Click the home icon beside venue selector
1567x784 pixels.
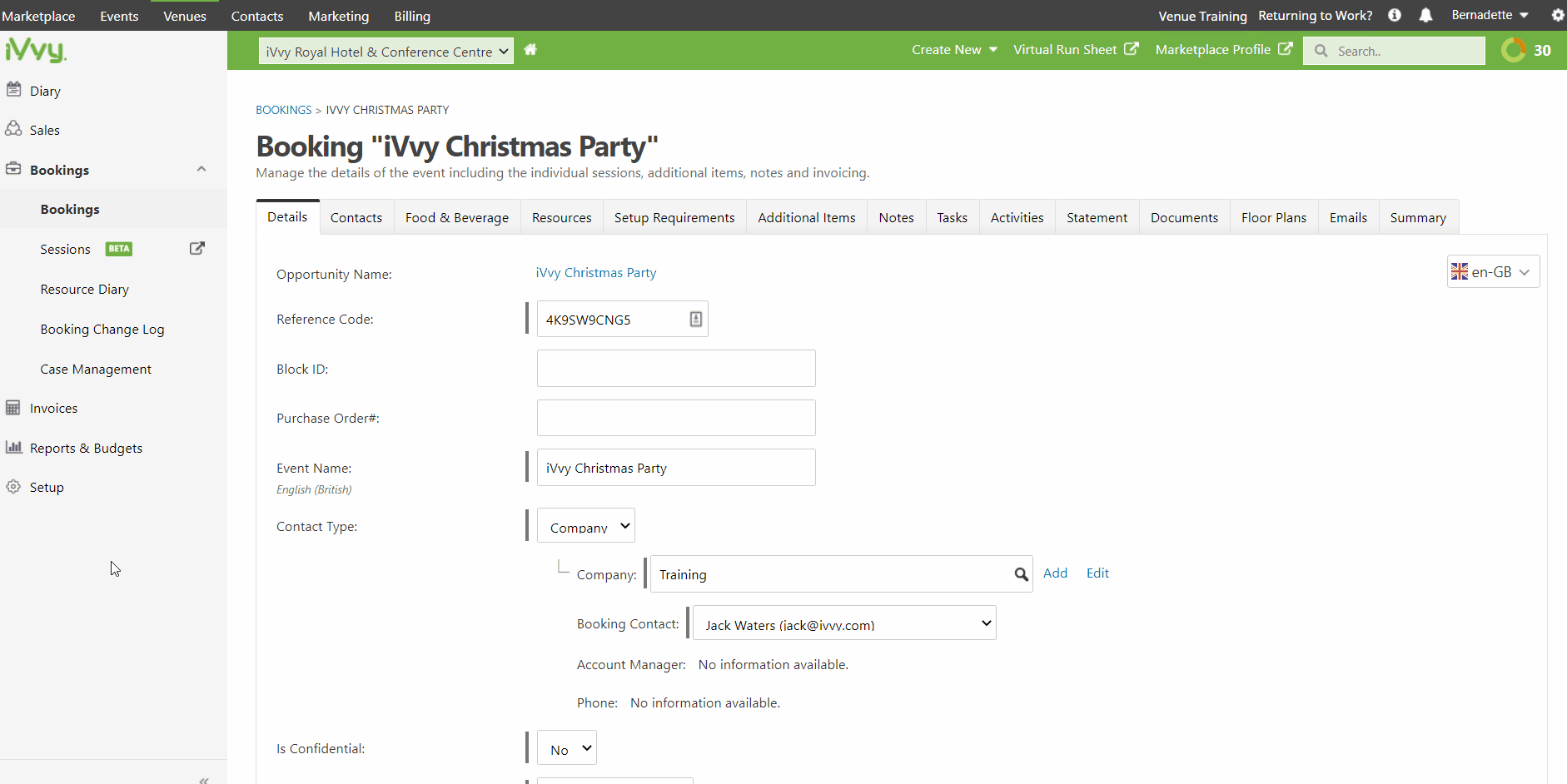click(x=530, y=50)
